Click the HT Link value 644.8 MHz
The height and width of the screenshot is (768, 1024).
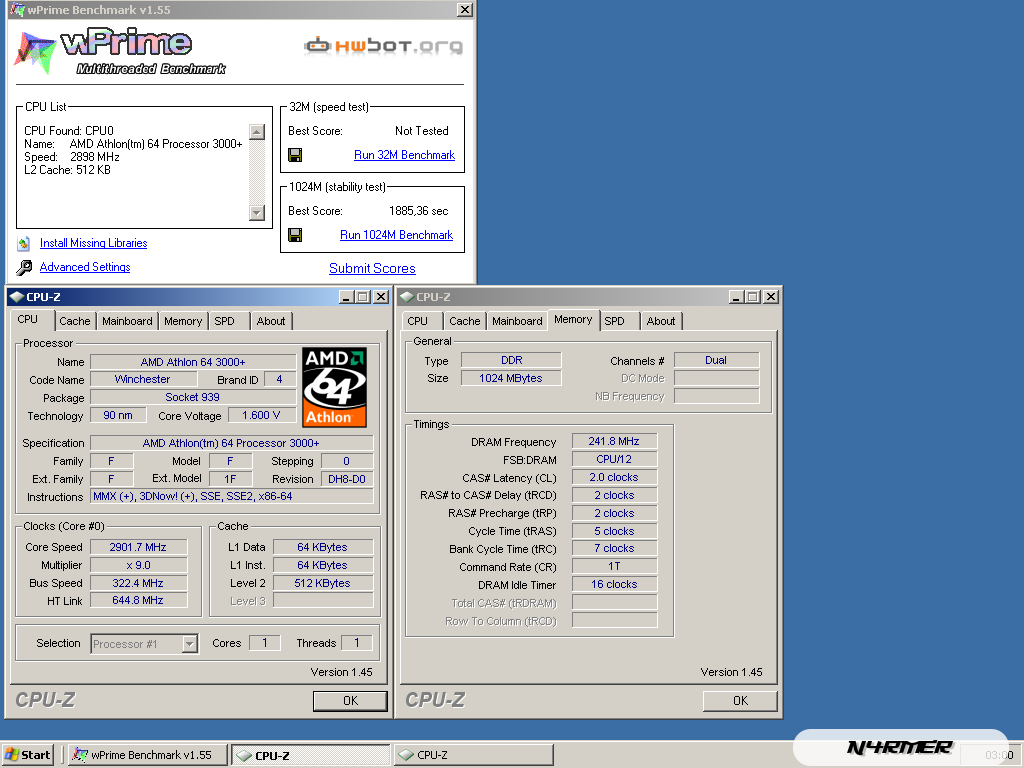[x=138, y=600]
